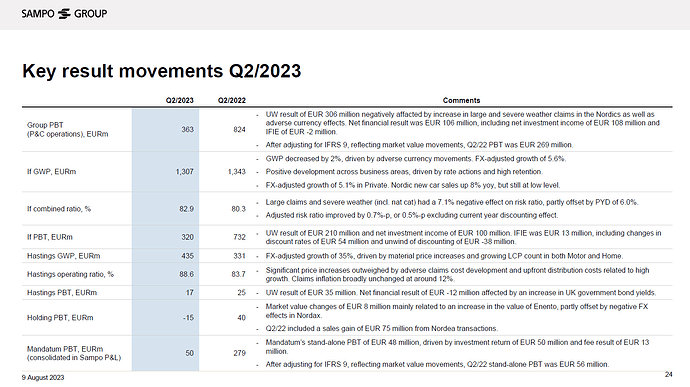Click the If PBT value 732

coord(239,237)
